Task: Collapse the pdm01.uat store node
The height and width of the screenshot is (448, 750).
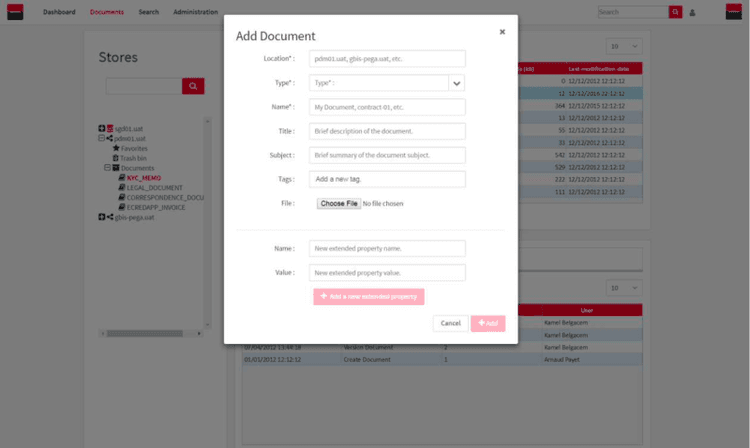Action: (101, 138)
